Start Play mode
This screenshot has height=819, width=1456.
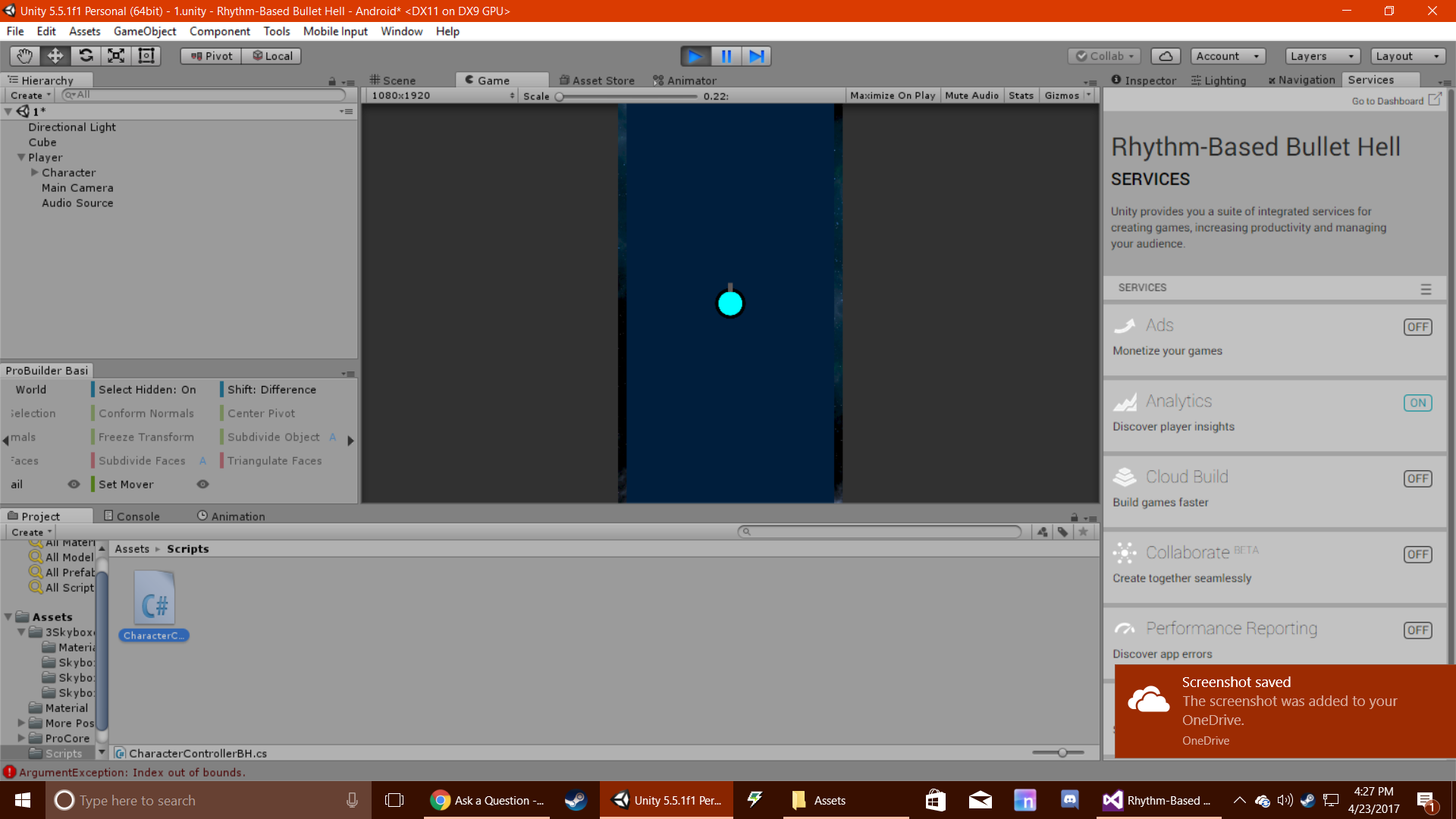(695, 56)
